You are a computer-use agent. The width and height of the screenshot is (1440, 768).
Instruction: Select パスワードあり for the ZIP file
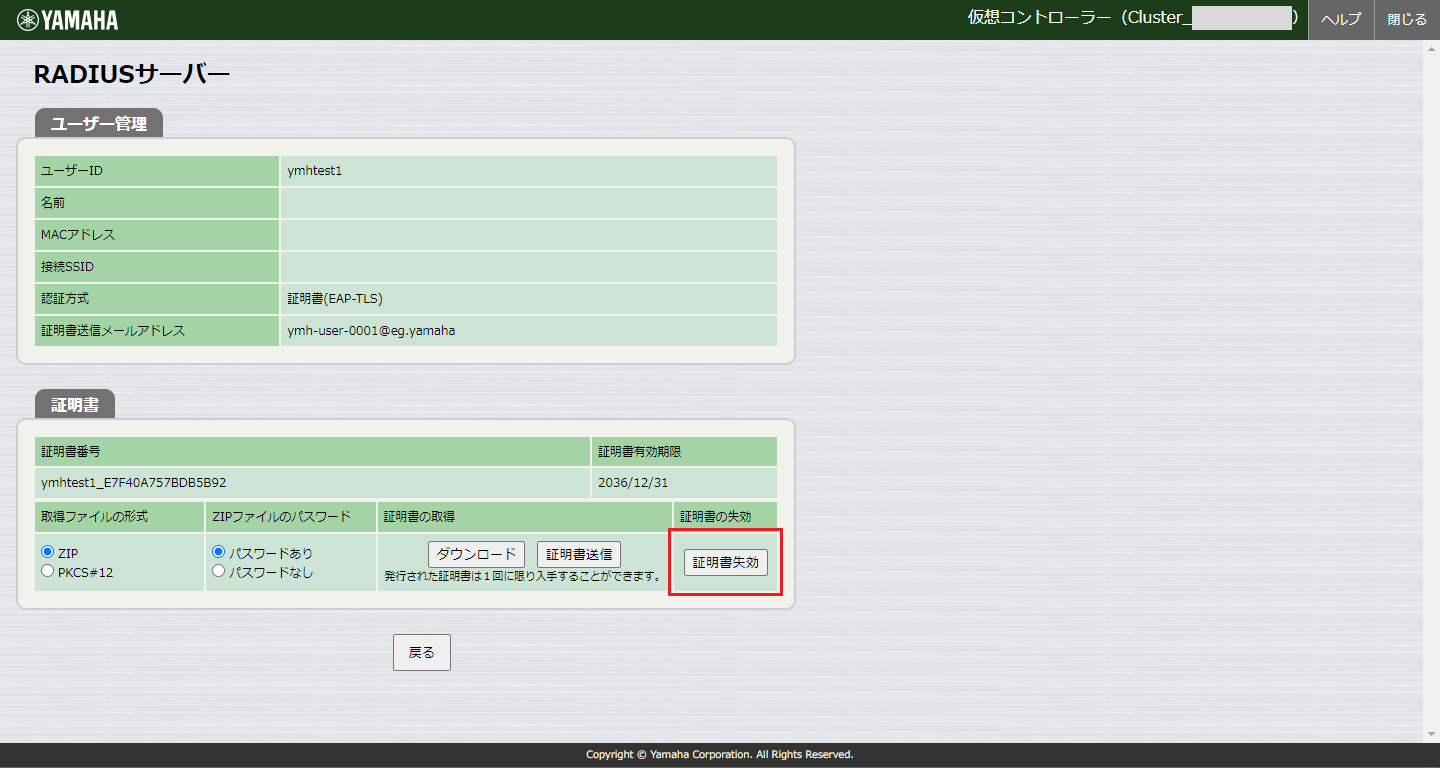coord(219,552)
